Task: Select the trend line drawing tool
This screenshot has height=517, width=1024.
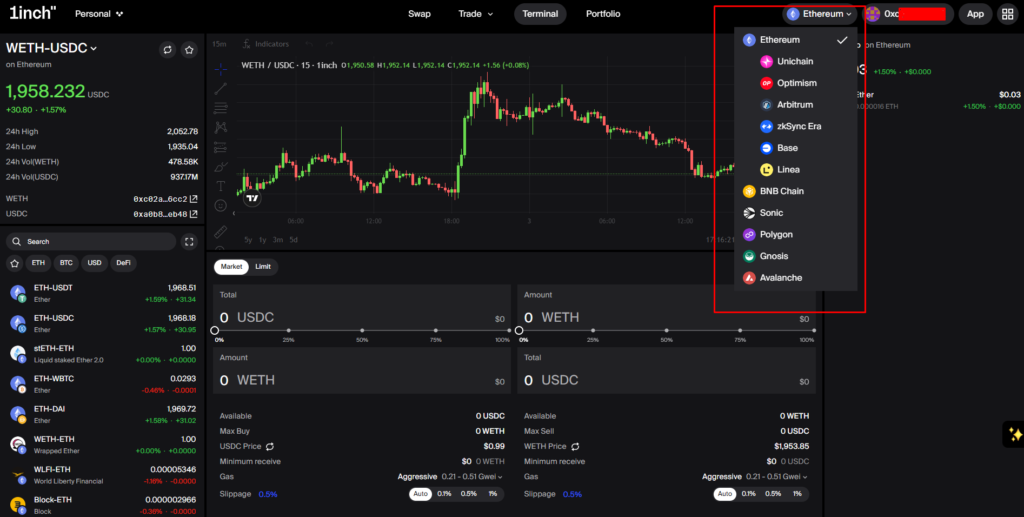Action: pos(221,89)
